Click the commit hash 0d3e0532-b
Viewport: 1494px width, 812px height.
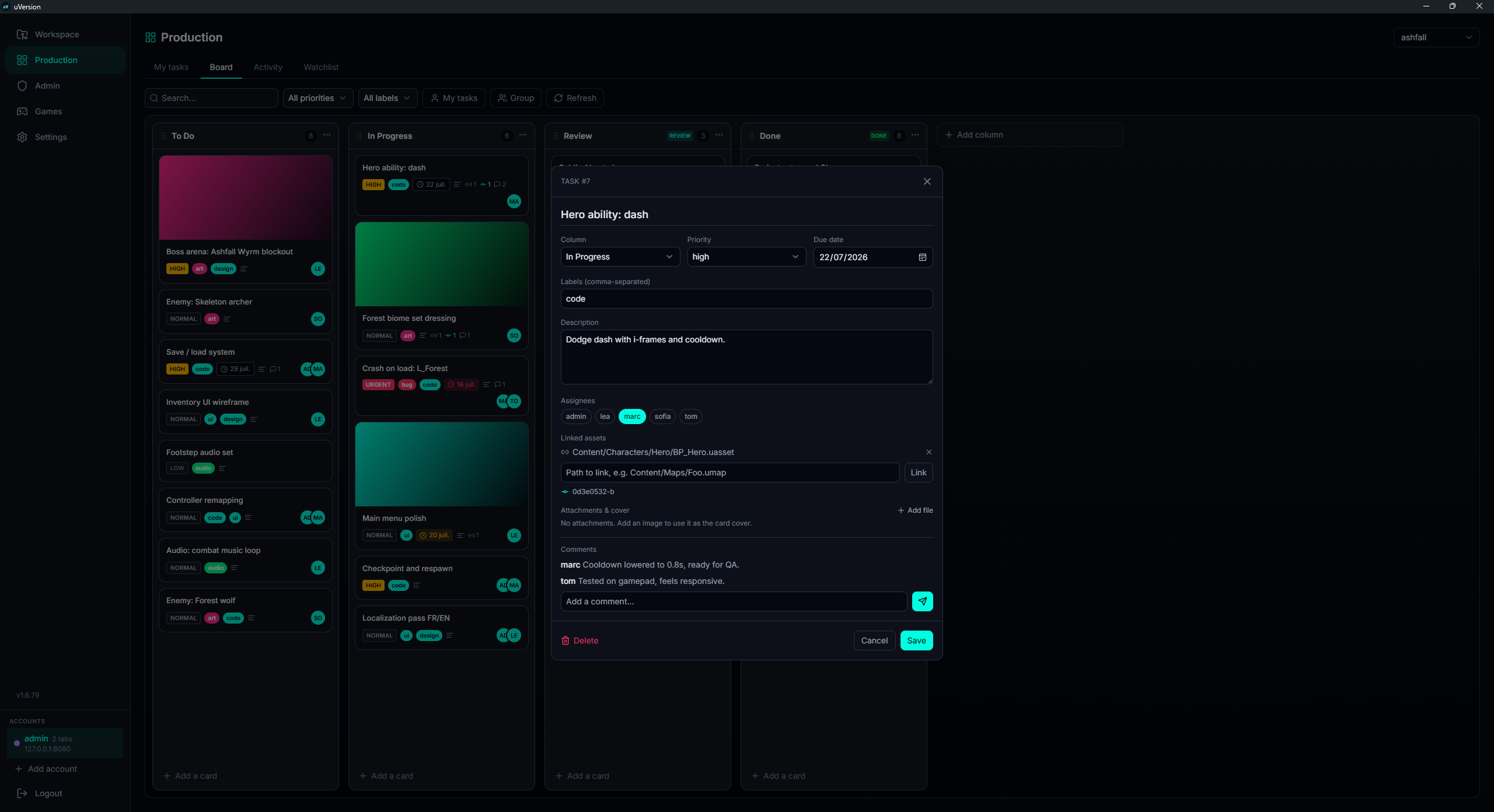coord(593,492)
